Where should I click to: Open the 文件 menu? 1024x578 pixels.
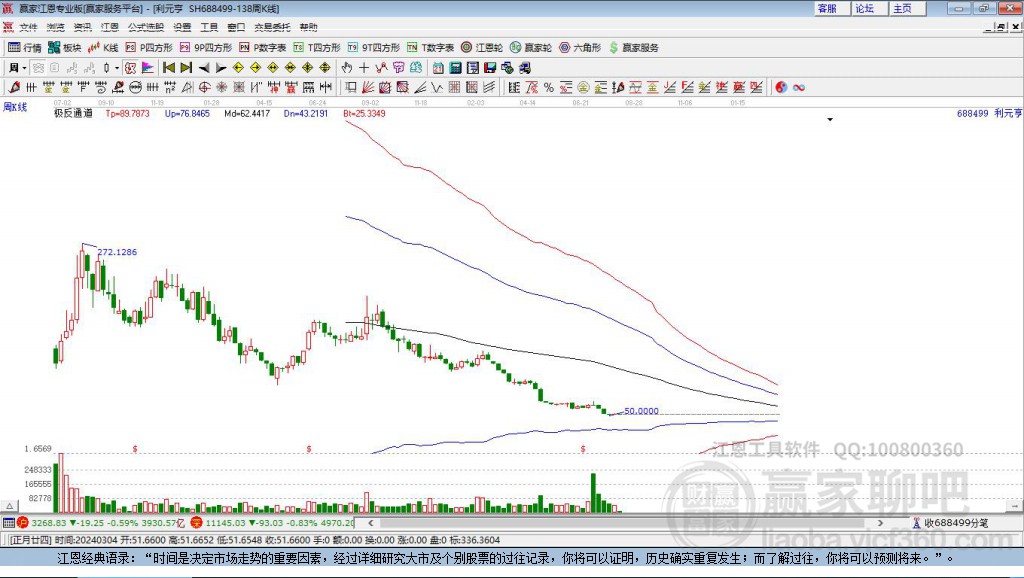28,27
